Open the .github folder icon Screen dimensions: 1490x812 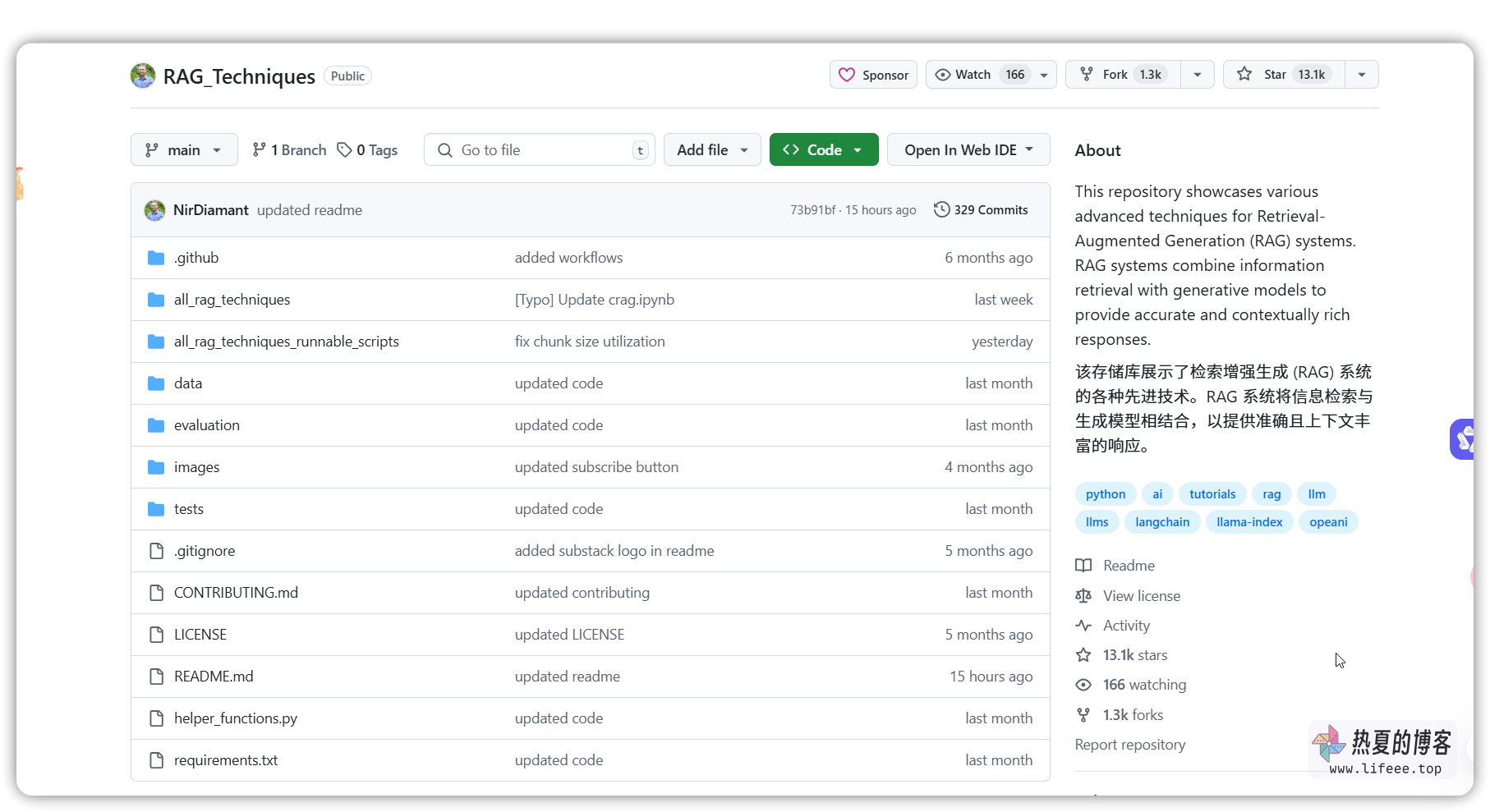(156, 258)
